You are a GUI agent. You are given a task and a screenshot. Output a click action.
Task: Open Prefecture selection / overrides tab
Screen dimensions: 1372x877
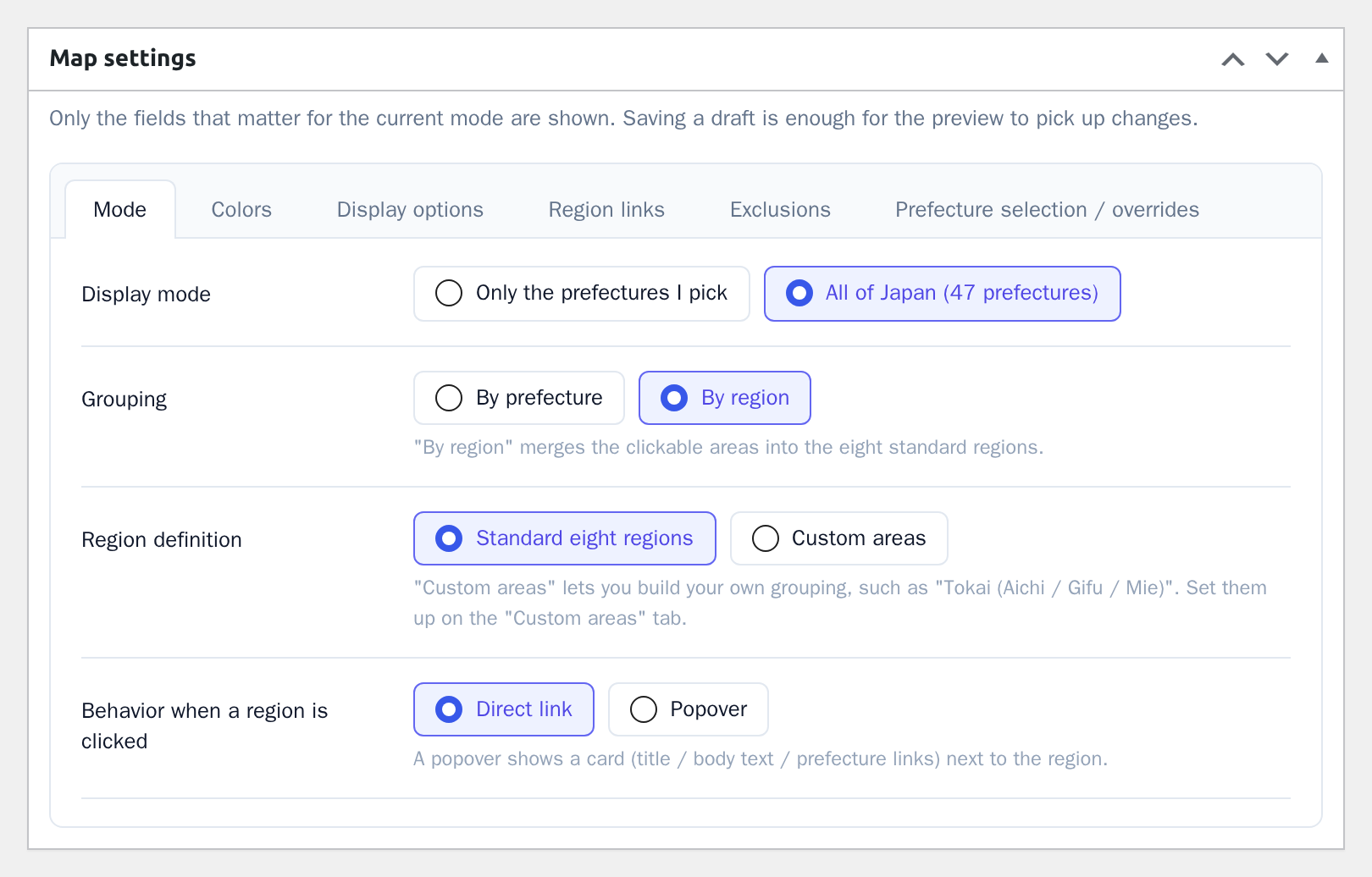pyautogui.click(x=1047, y=209)
